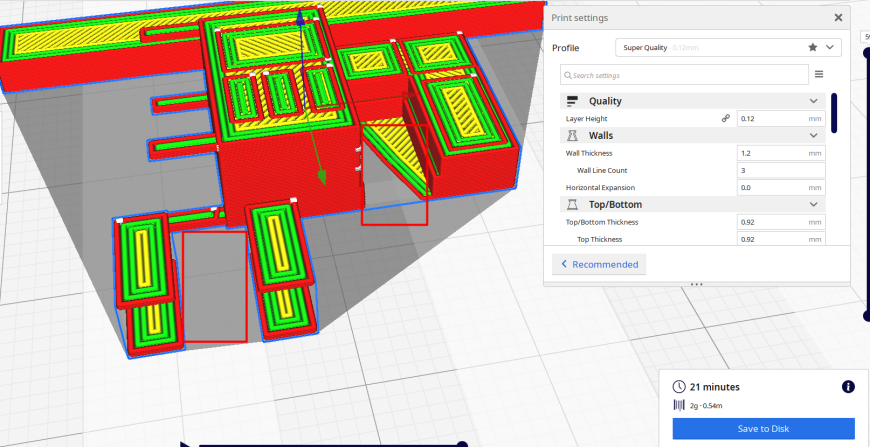Click Save to Disk

(763, 429)
